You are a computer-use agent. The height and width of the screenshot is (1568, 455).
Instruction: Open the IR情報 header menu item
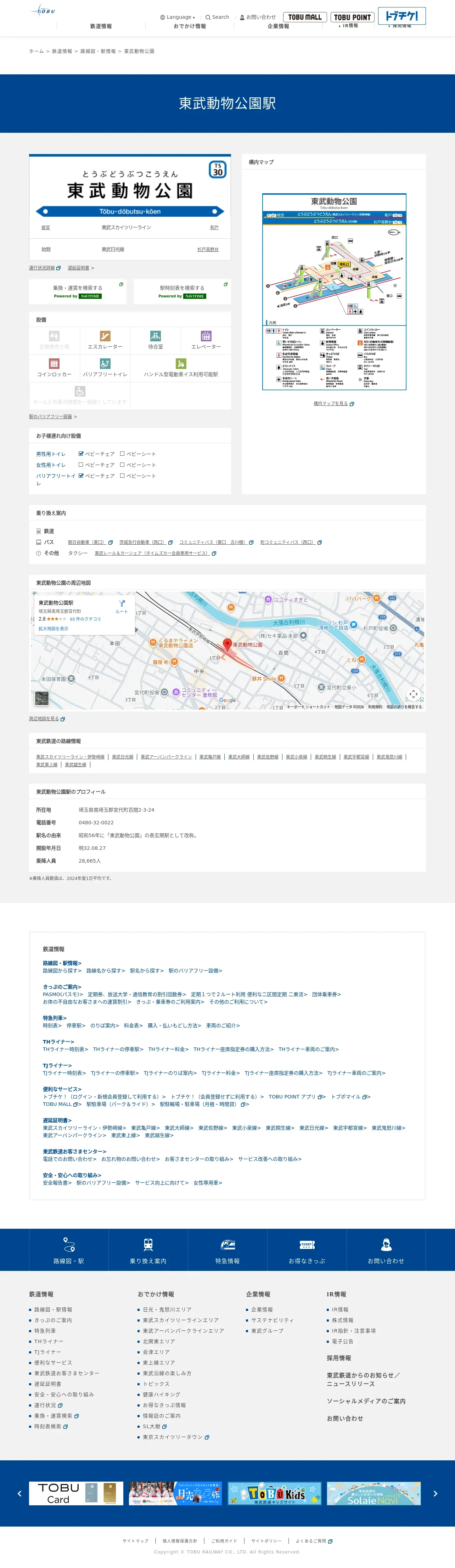pyautogui.click(x=349, y=25)
